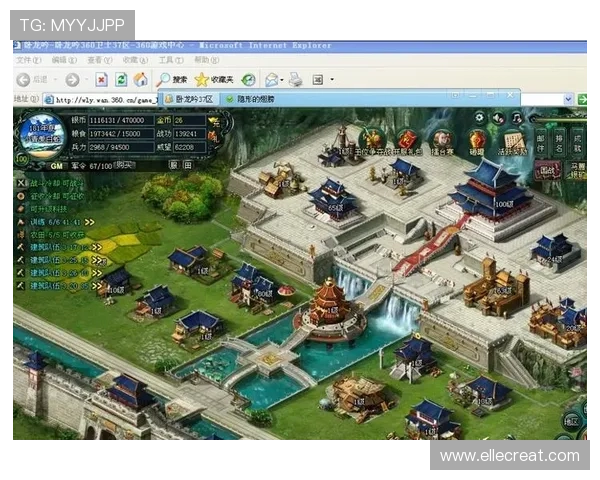Image resolution: width=600 pixels, height=480 pixels.
Task: Click the crossed-swords battle cooldown icon
Action: pyautogui.click(x=21, y=183)
